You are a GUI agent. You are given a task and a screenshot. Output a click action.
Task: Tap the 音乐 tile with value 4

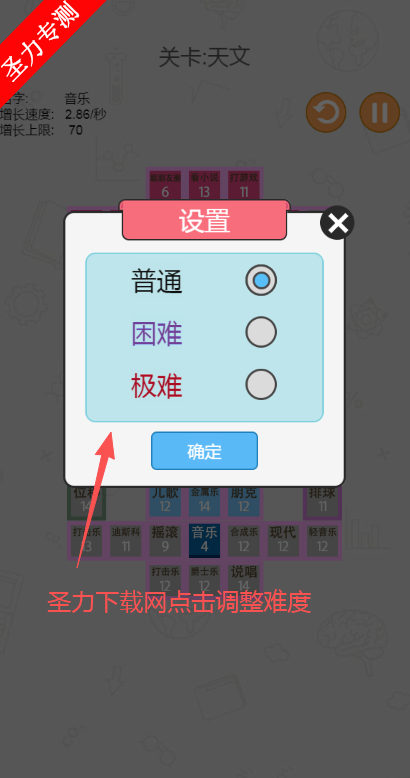(x=205, y=540)
